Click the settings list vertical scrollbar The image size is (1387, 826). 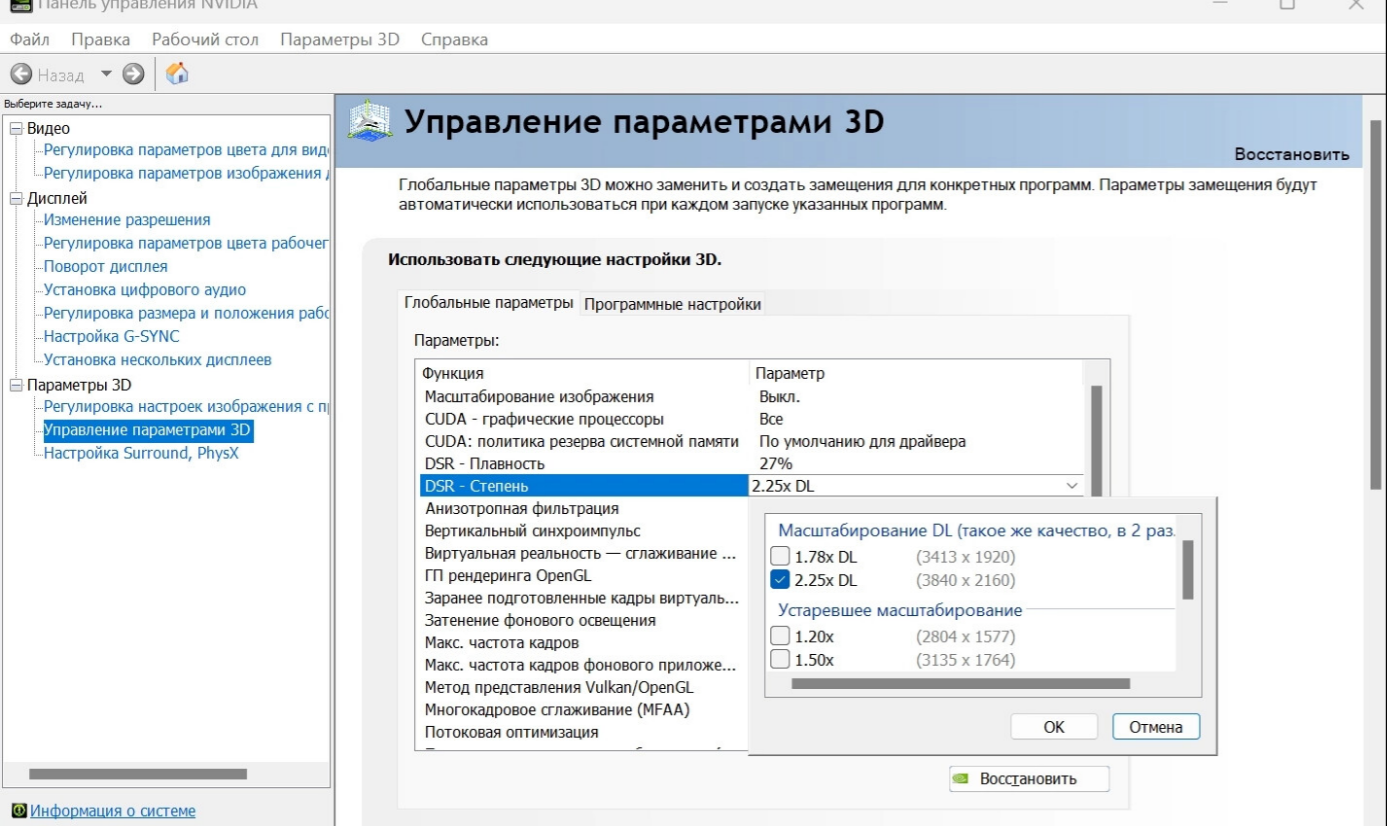point(1096,440)
